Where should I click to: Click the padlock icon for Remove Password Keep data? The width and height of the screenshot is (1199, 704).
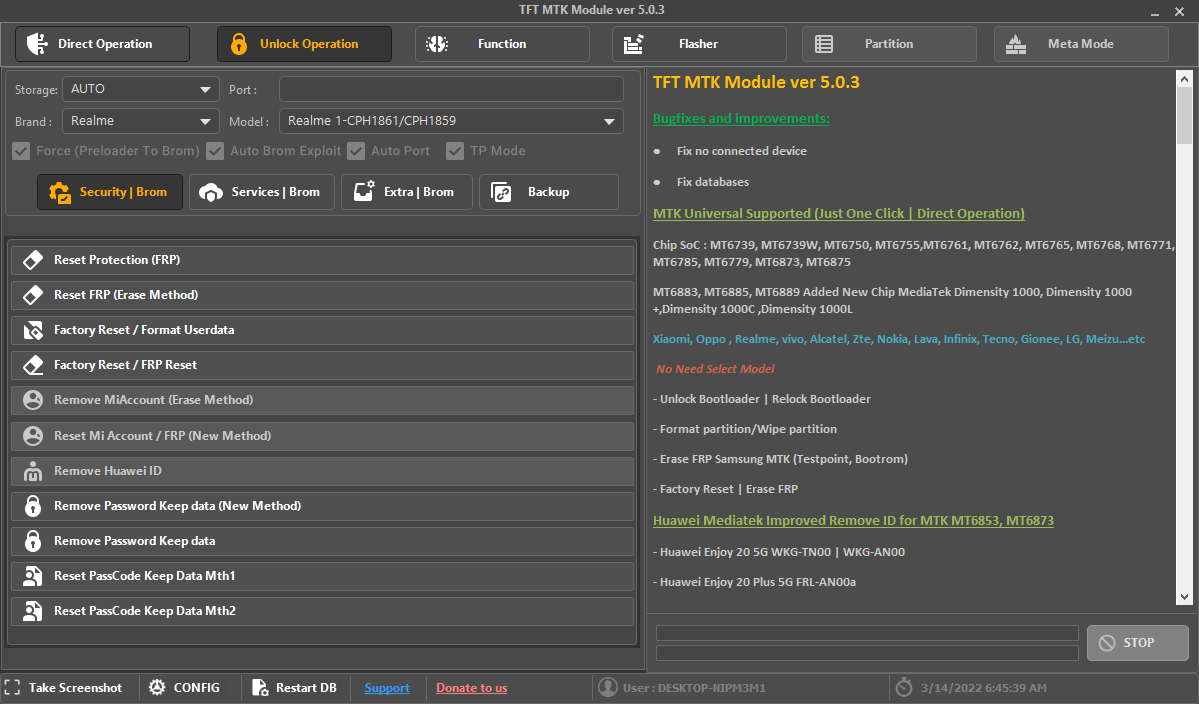(33, 541)
